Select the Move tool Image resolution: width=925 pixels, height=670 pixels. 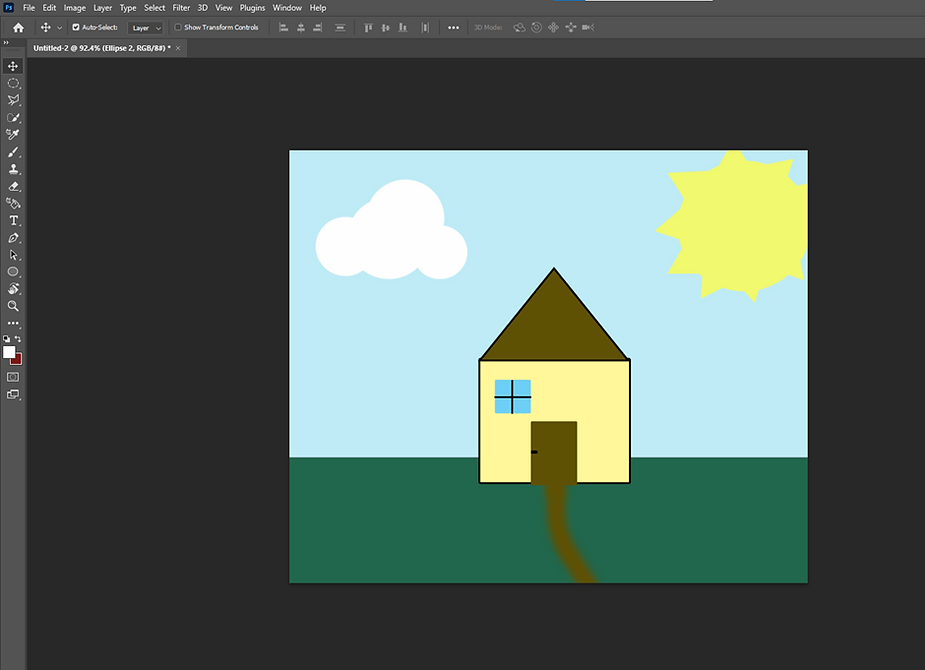point(13,66)
